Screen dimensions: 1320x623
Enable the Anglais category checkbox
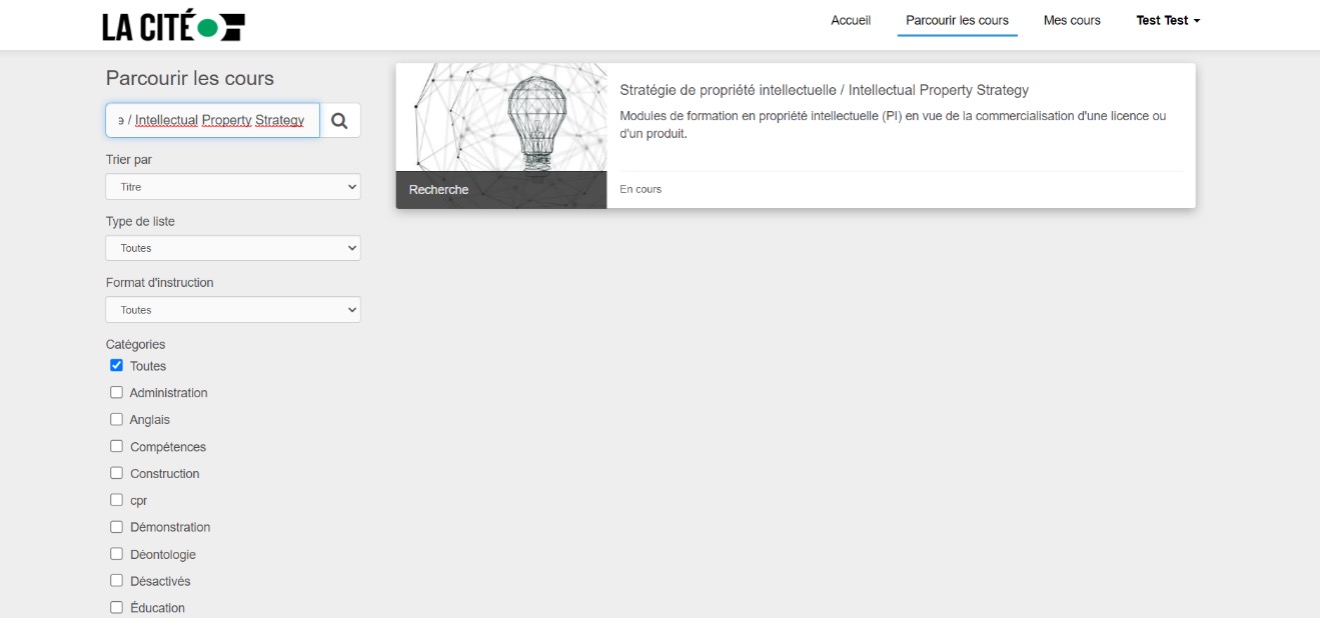click(x=116, y=419)
